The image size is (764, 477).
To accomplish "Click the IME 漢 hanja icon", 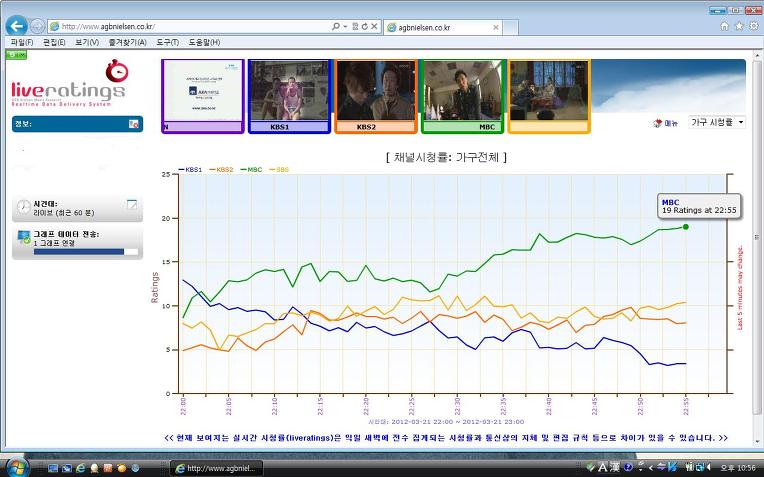I will click(615, 467).
